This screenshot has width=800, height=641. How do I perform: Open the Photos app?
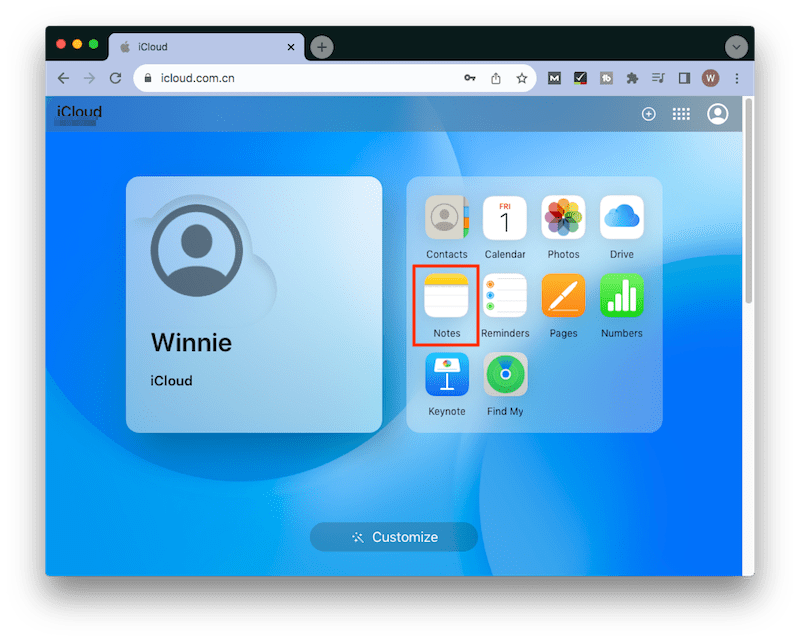563,217
